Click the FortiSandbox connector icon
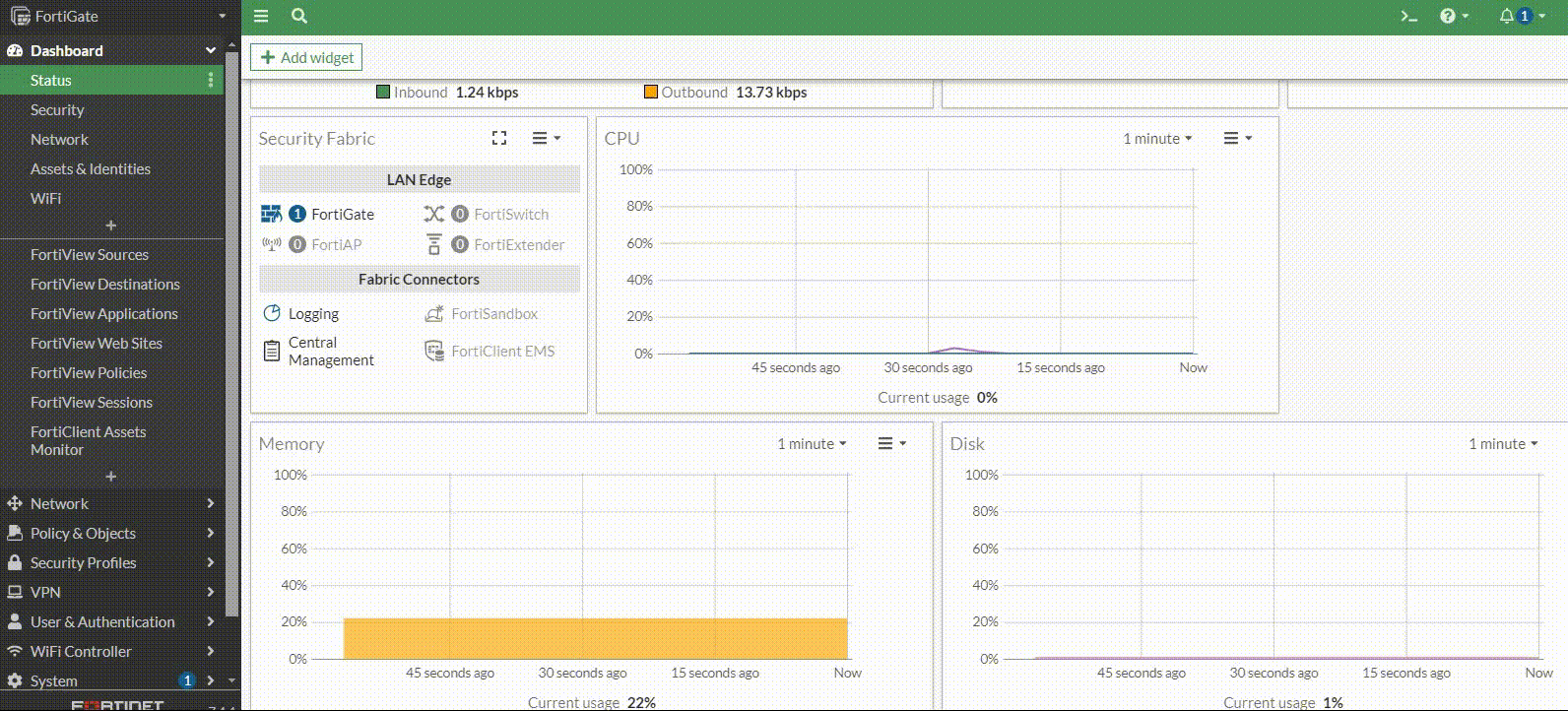Screen dimensions: 1568x711 point(433,313)
